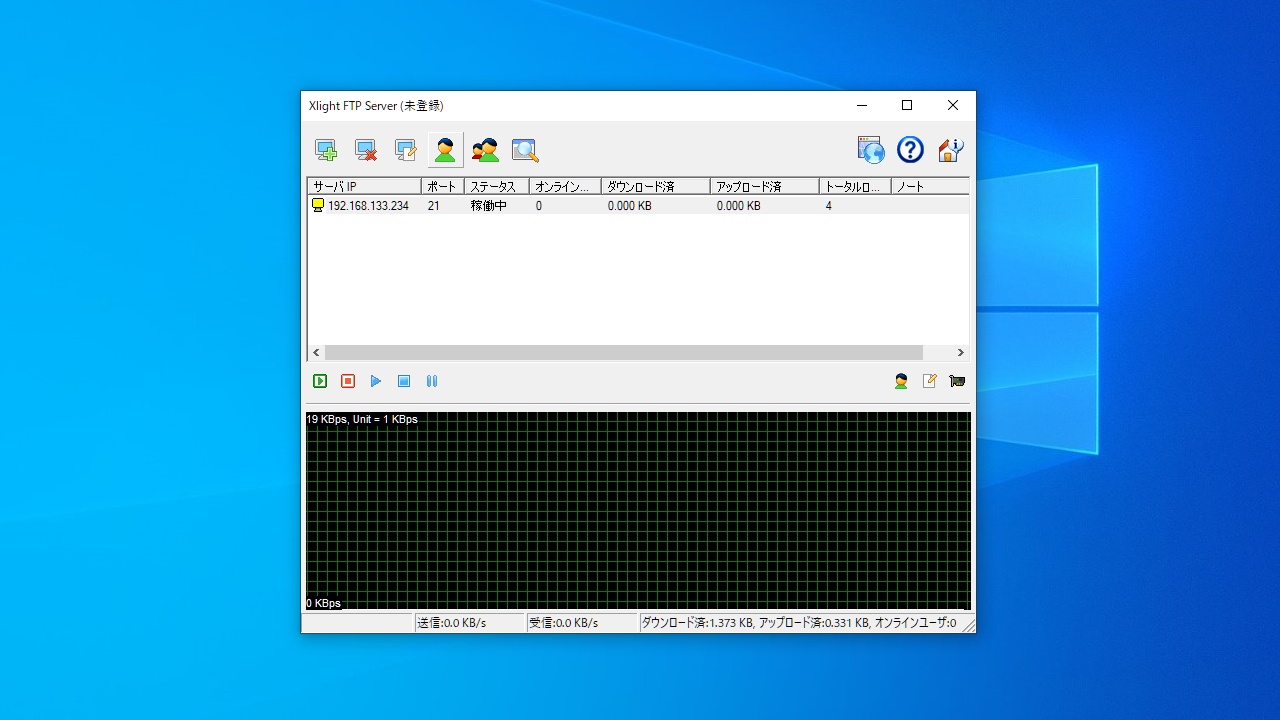
Task: Click the house info about icon
Action: (x=950, y=150)
